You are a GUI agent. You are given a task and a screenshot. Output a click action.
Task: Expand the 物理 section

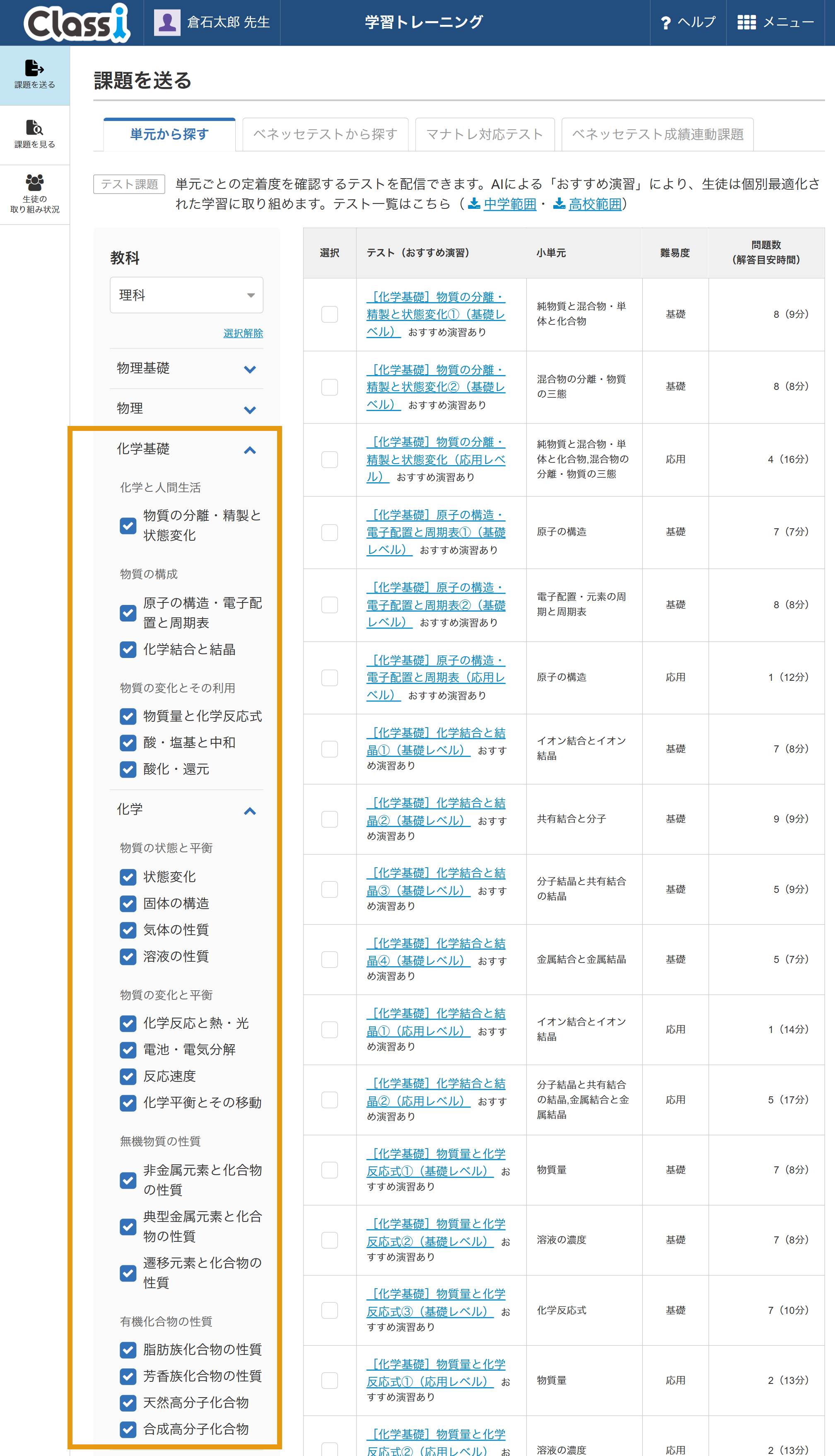click(186, 409)
